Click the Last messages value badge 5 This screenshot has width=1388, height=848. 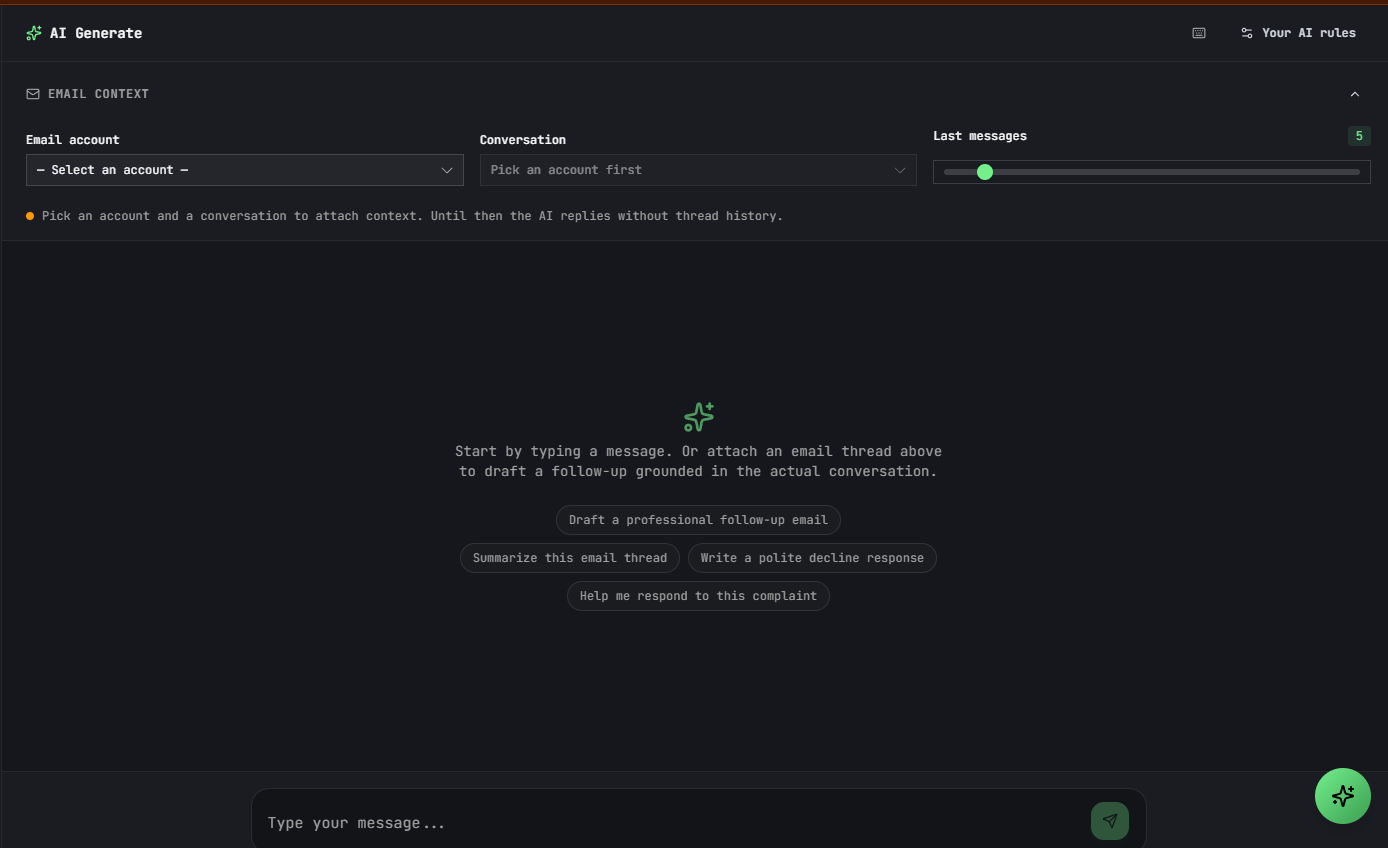coord(1359,136)
